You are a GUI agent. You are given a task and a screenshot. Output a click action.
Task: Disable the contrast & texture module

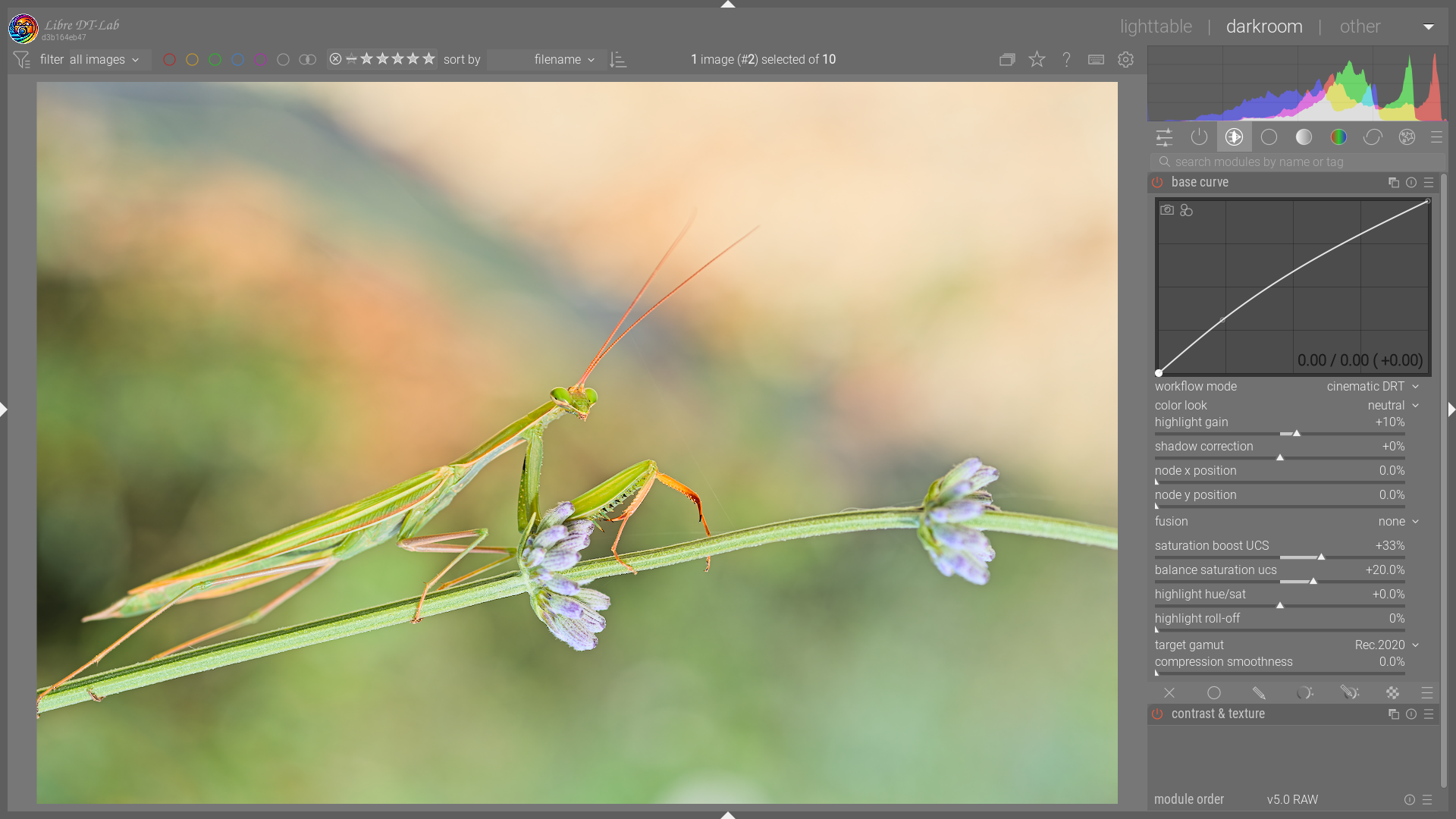[x=1157, y=714]
